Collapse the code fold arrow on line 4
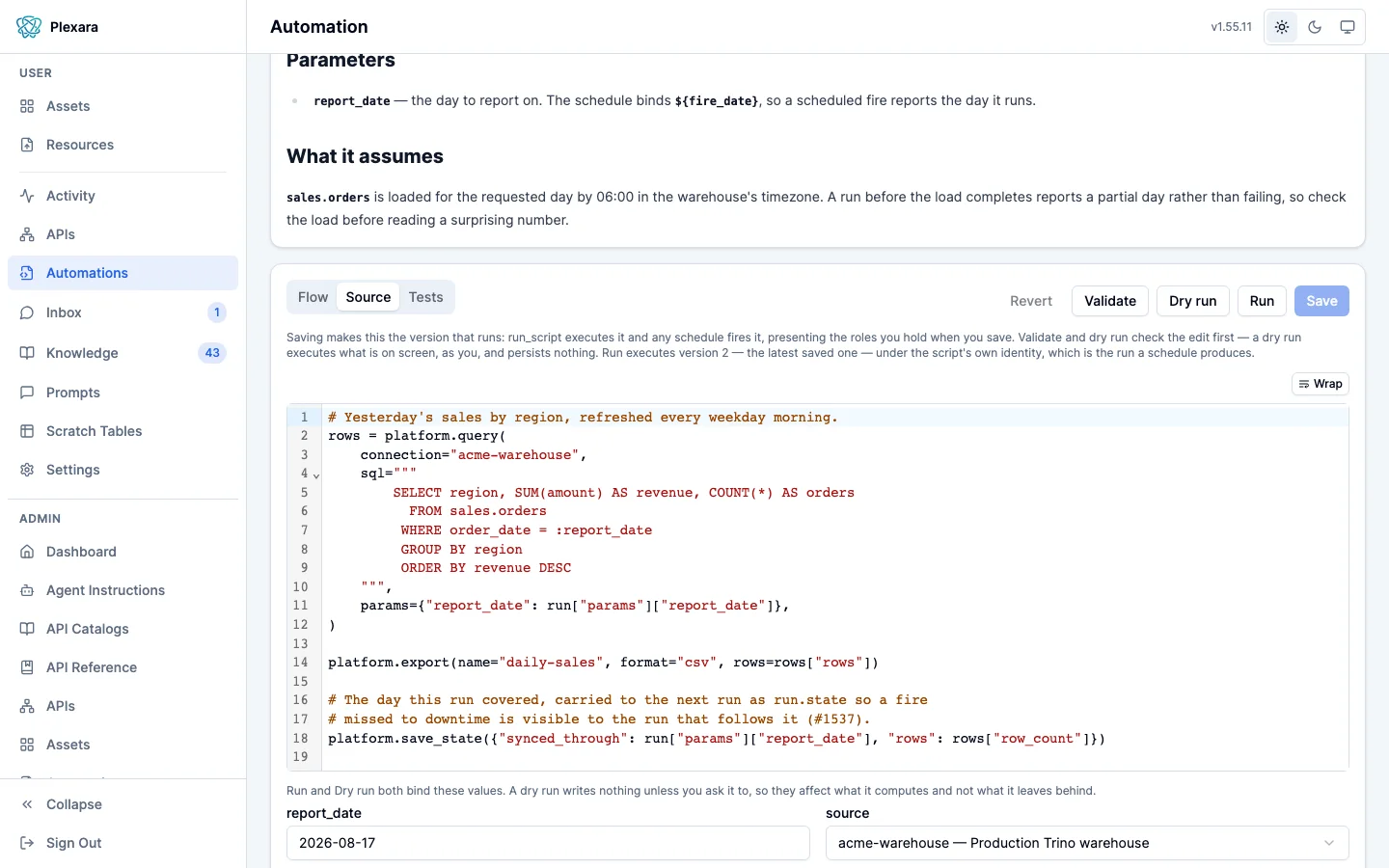The image size is (1389, 868). point(316,475)
